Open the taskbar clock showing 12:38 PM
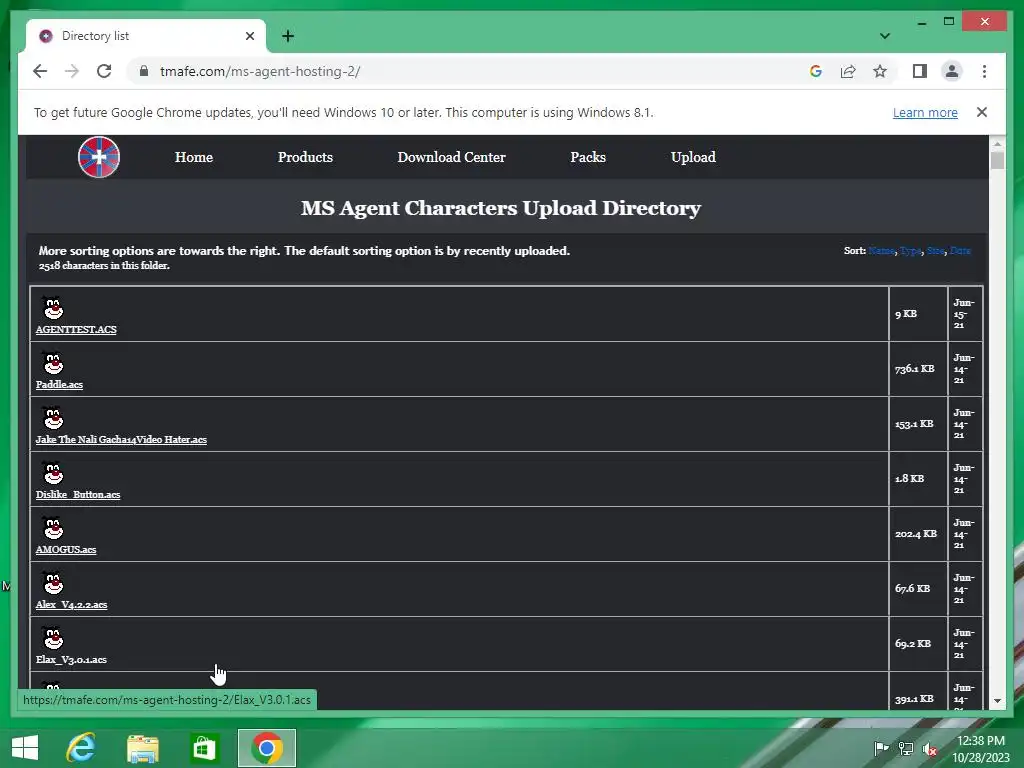 [981, 749]
